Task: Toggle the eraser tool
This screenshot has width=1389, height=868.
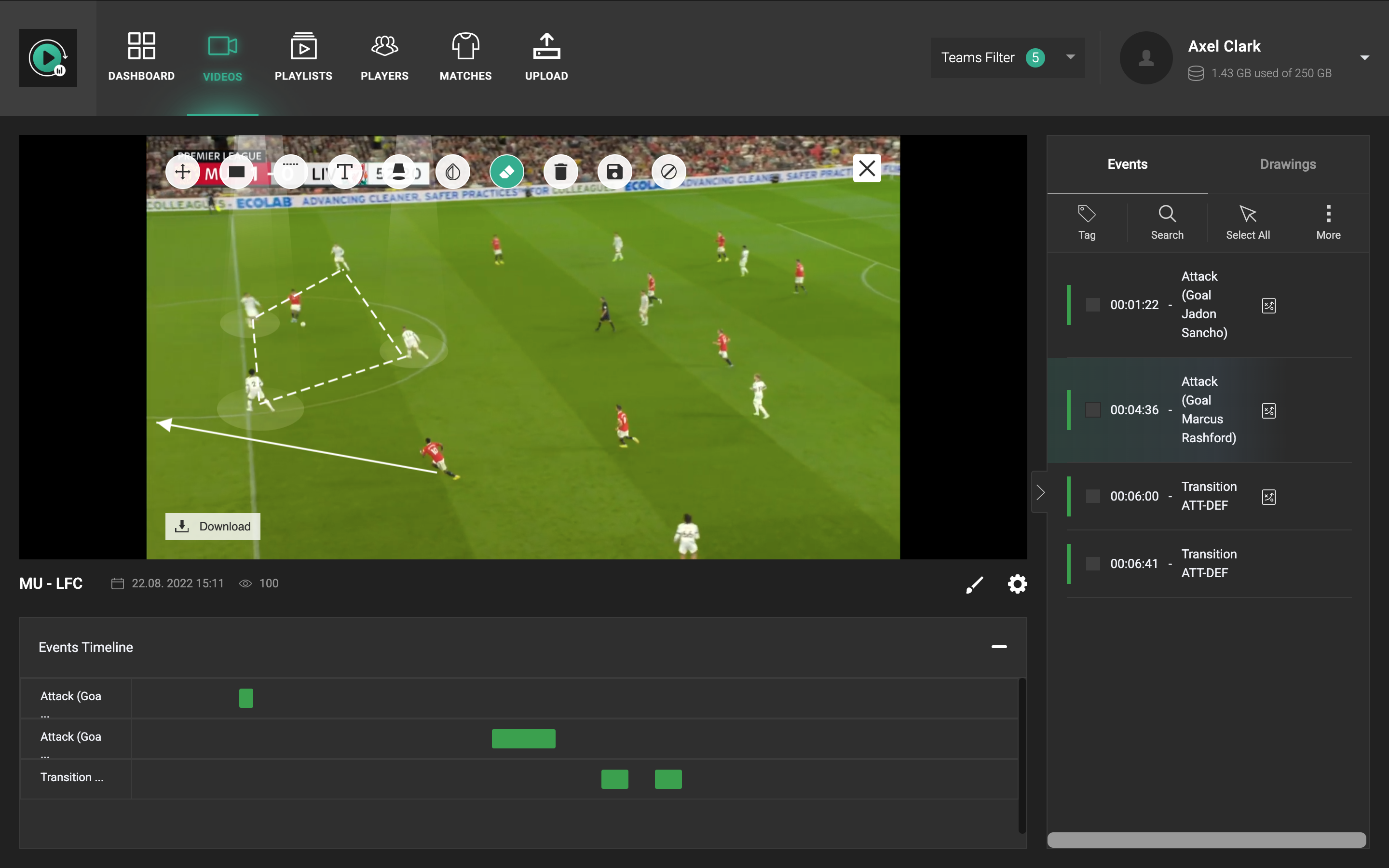Action: tap(506, 172)
